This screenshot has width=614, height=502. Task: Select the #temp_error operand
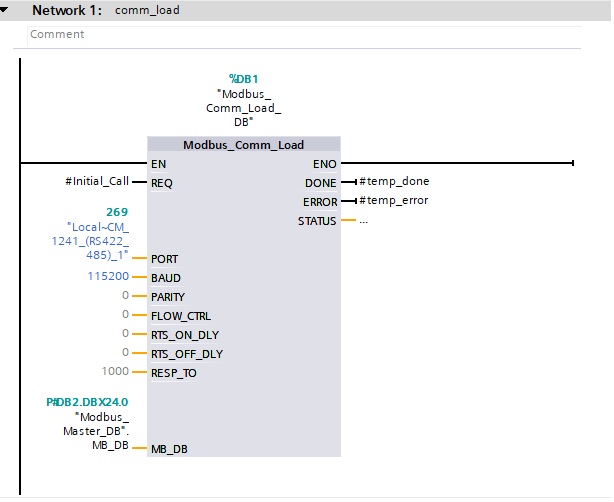[x=394, y=200]
